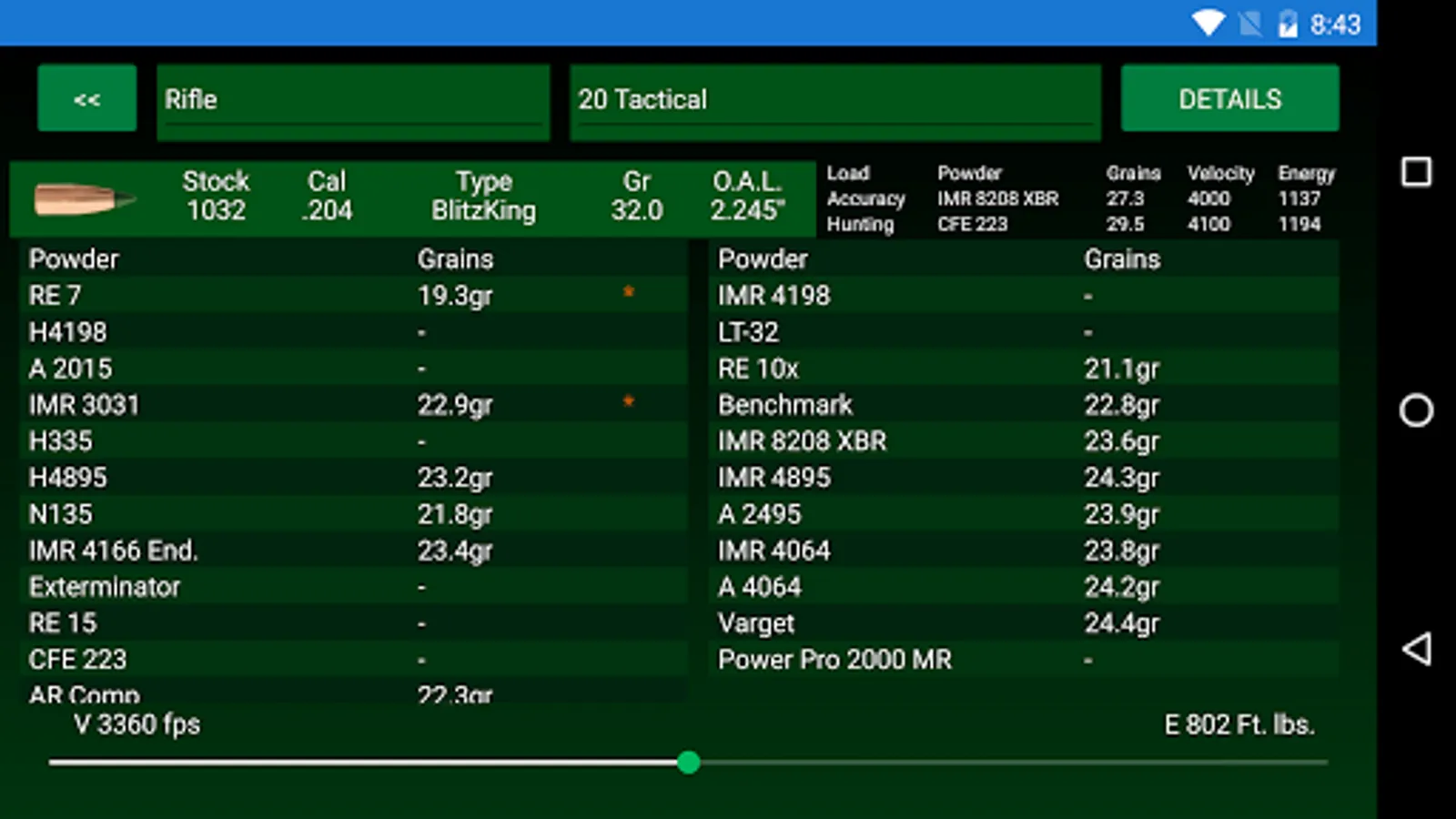Click the 23.4gr grains value
The image size is (1456, 819).
(x=455, y=551)
